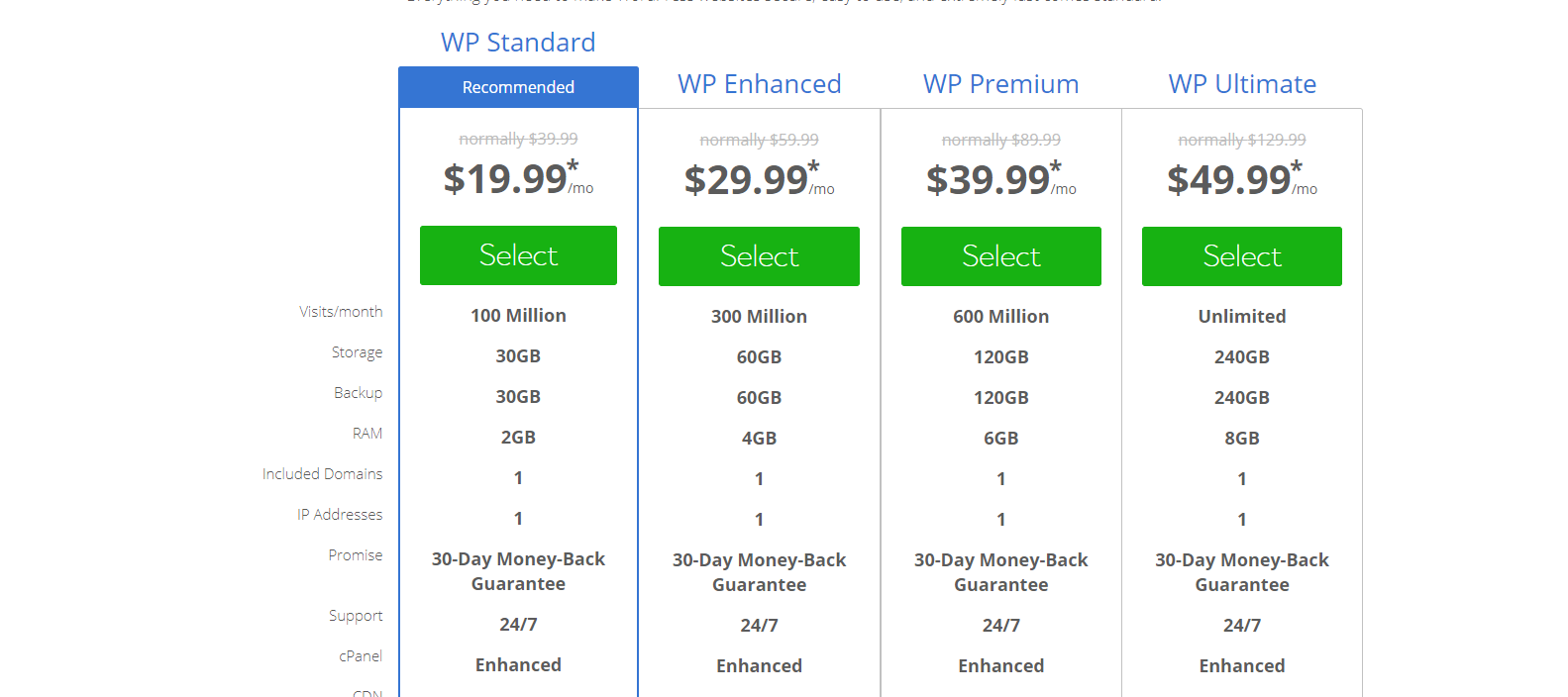Click the Visits/month row label
The image size is (1568, 697).
click(x=341, y=312)
